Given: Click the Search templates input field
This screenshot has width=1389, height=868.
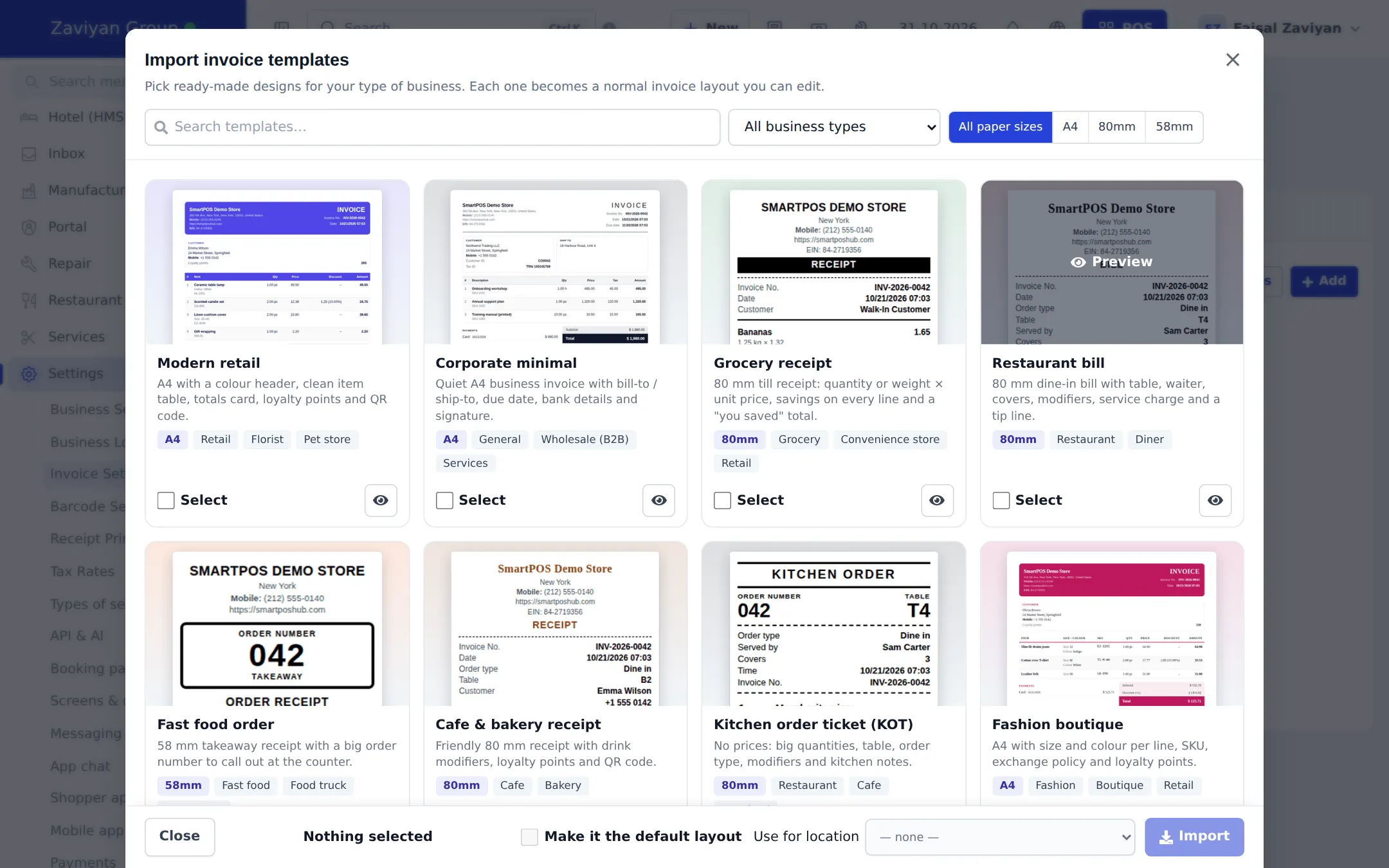Looking at the screenshot, I should point(432,127).
